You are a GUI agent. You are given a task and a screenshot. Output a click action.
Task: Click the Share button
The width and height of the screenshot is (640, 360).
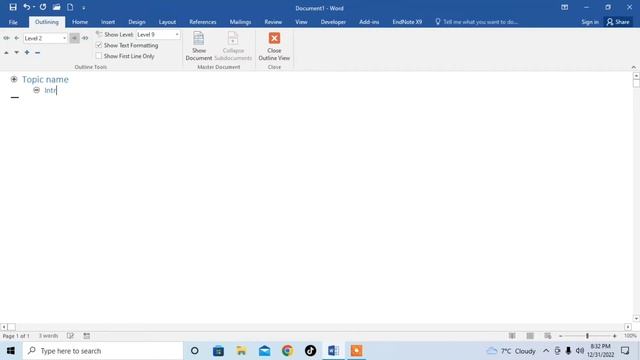618,22
